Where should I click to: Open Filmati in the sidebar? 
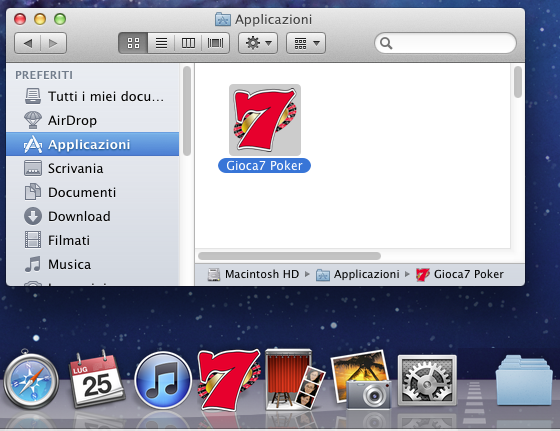tap(93, 240)
